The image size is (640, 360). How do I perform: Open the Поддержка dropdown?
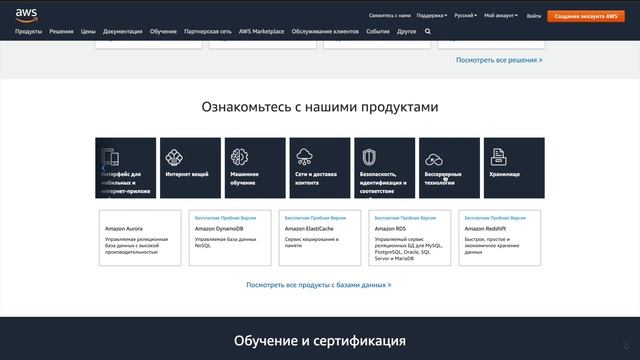pos(432,16)
